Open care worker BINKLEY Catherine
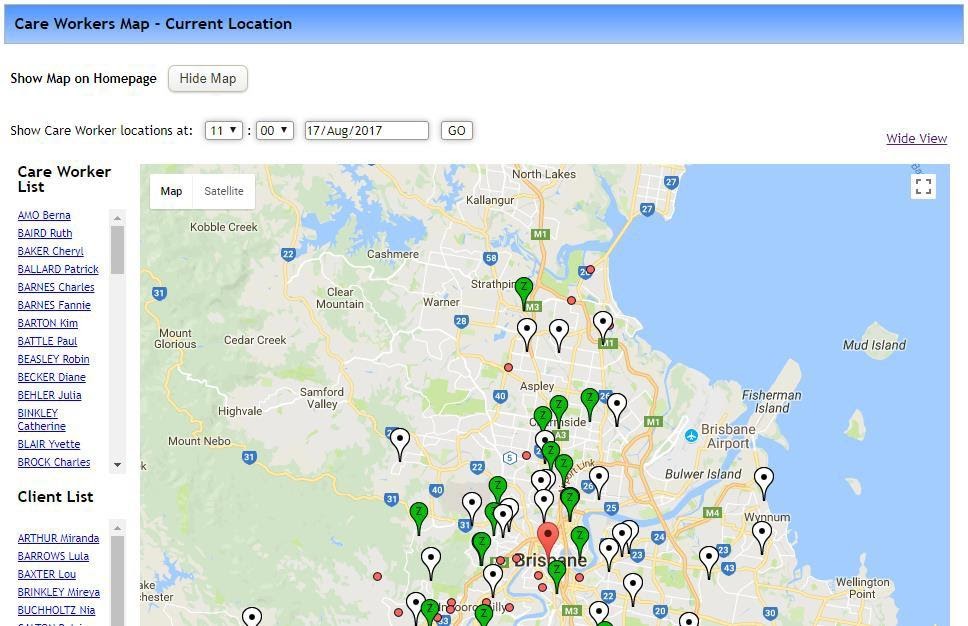The image size is (968, 626). (41, 419)
